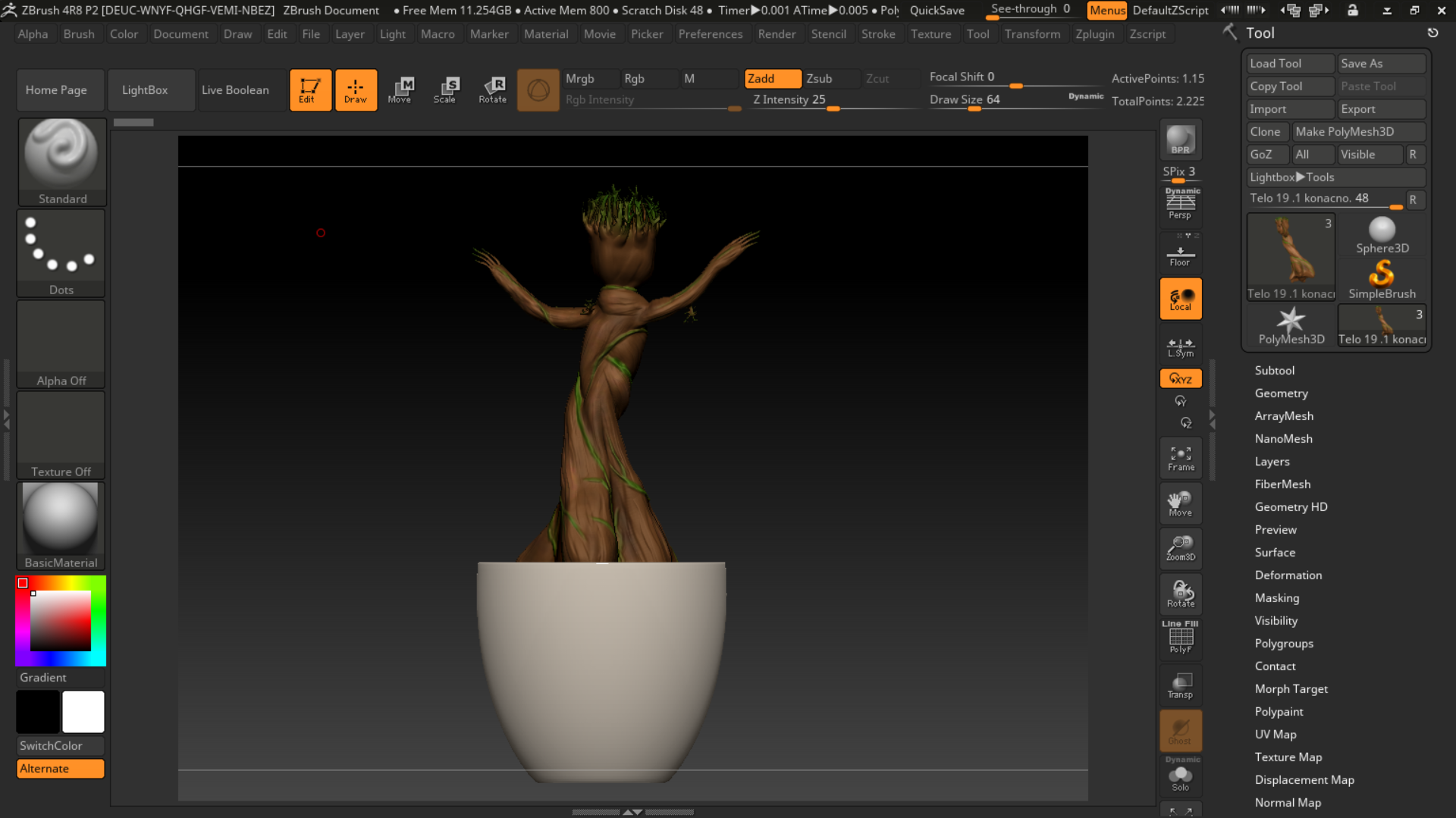1456x818 pixels.
Task: Expand the FiberMesh subpalette
Action: pos(1282,484)
